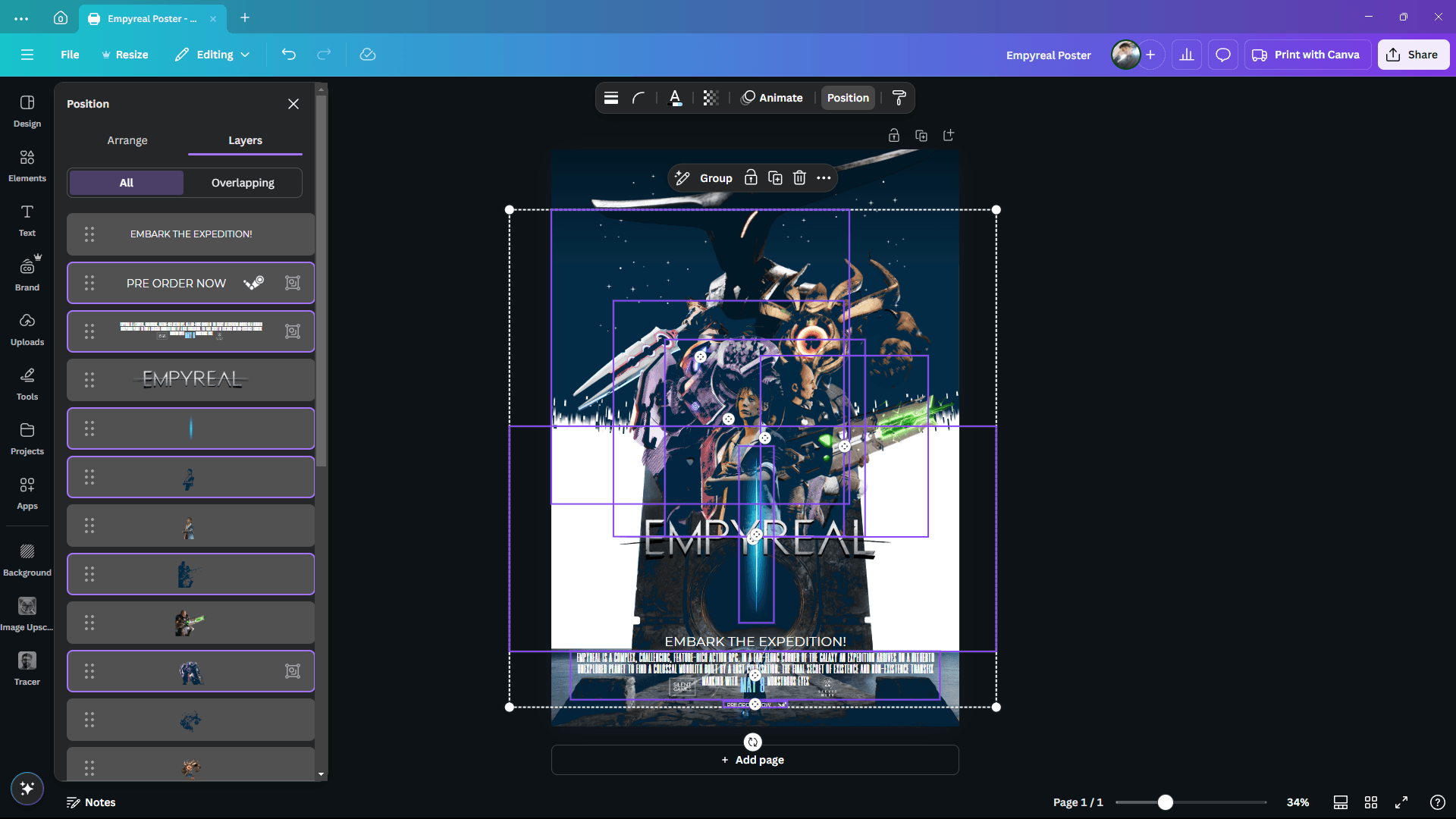
Task: Open the Canva AI sparkle assistant button
Action: coord(27,789)
